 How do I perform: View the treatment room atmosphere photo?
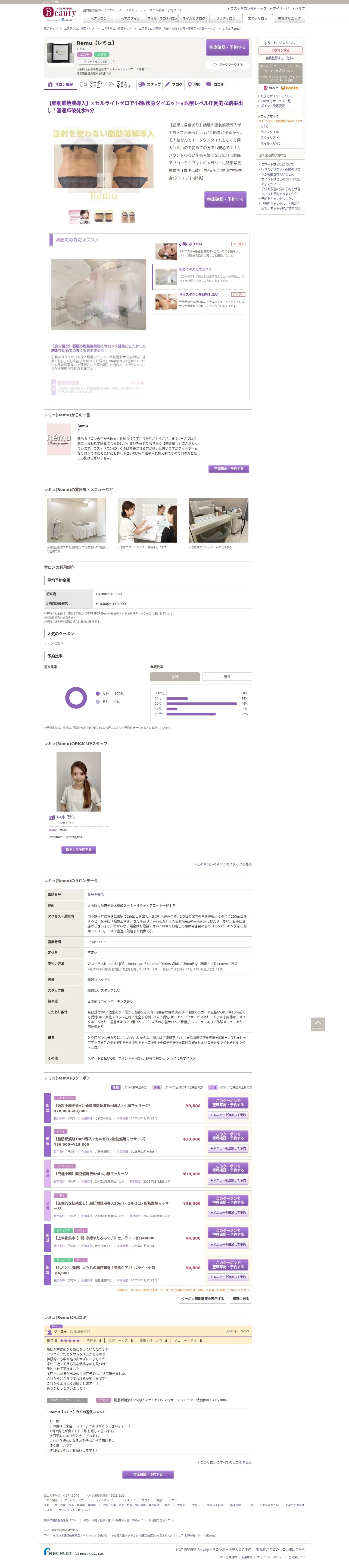[x=77, y=520]
